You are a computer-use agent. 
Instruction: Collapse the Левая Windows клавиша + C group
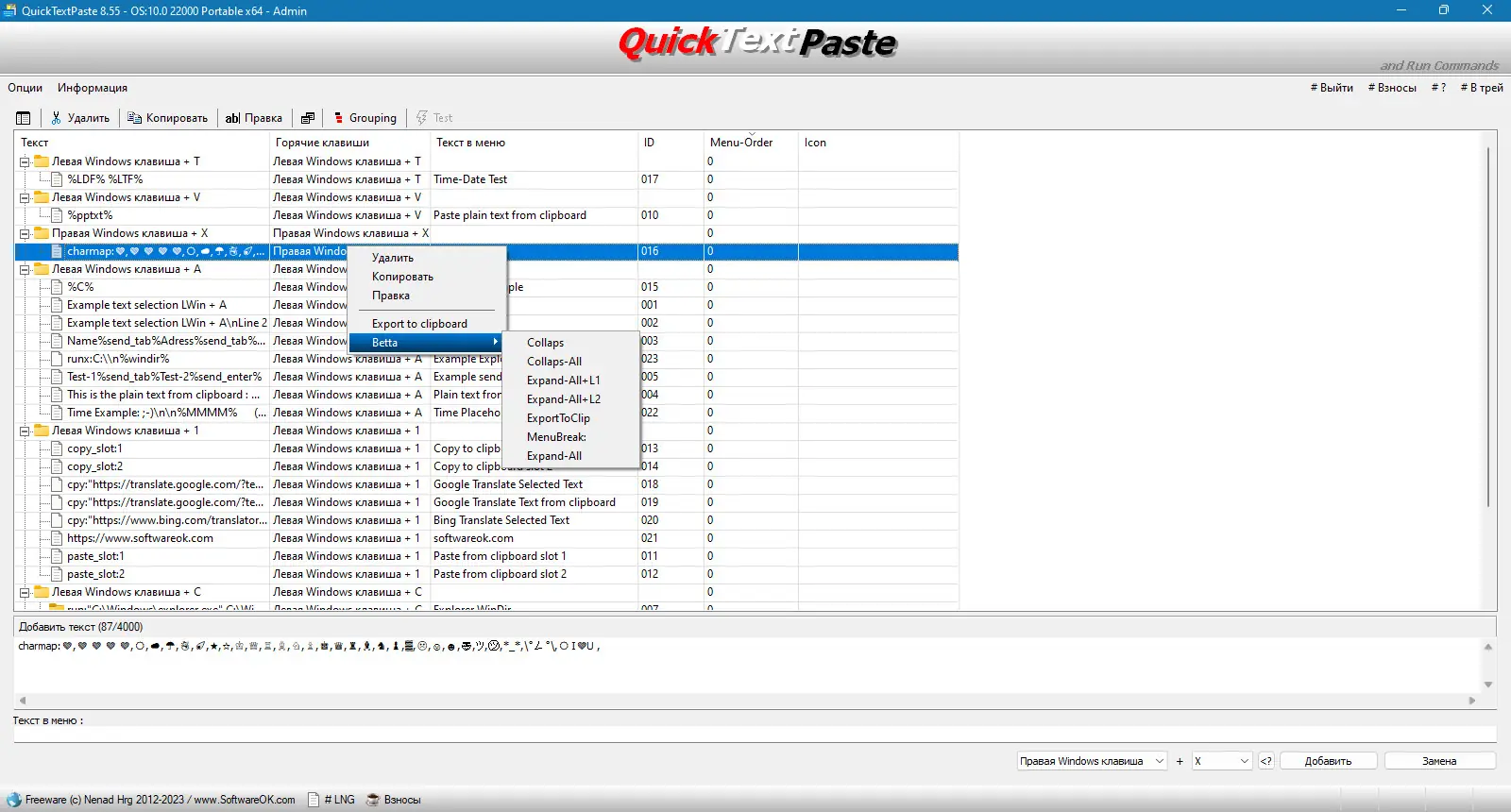(25, 592)
